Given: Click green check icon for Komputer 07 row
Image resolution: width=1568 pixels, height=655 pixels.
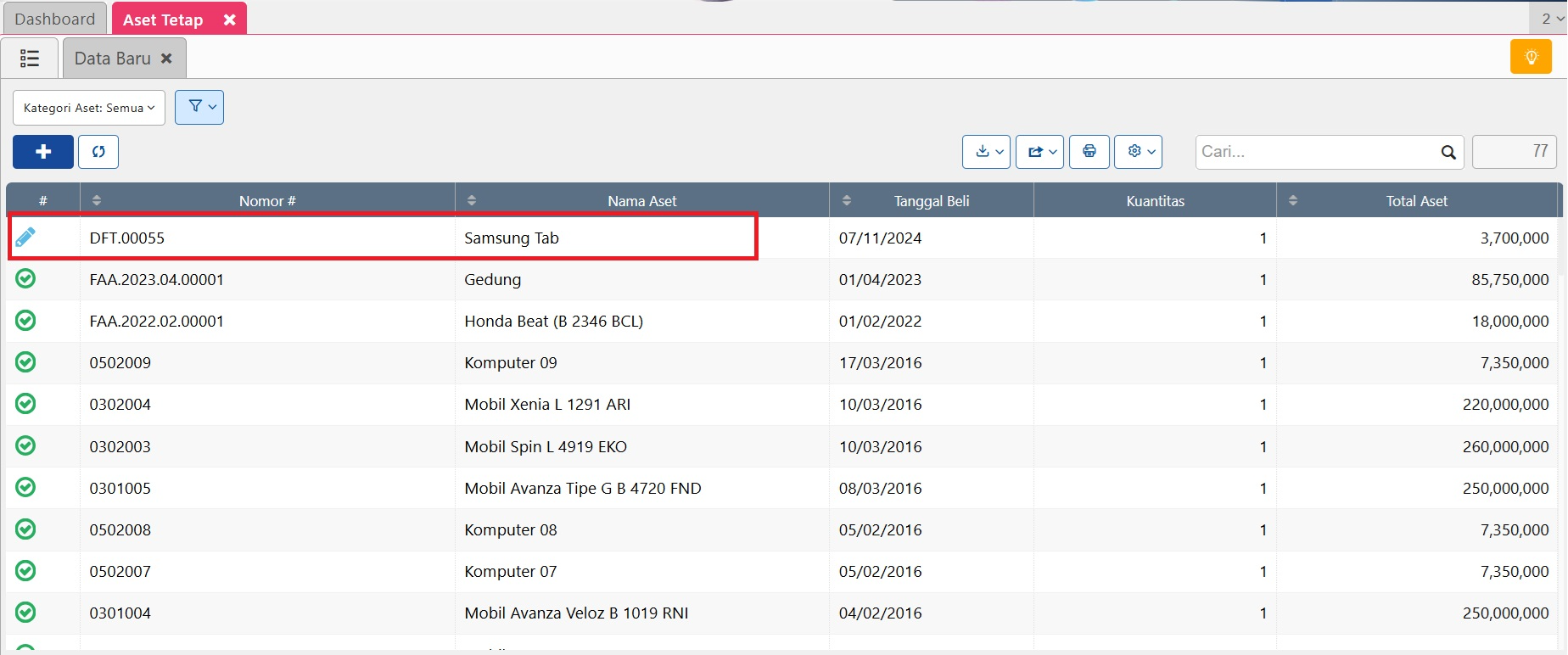Looking at the screenshot, I should click(x=25, y=570).
